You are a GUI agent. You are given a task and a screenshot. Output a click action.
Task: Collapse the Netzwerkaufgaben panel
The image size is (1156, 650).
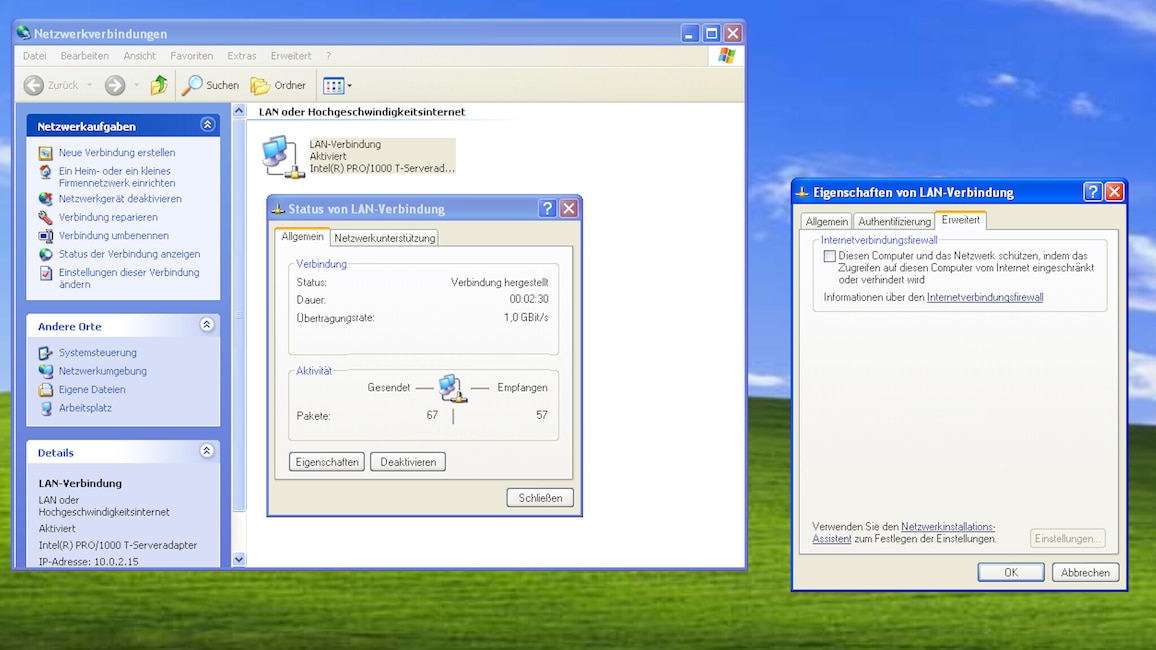coord(207,125)
